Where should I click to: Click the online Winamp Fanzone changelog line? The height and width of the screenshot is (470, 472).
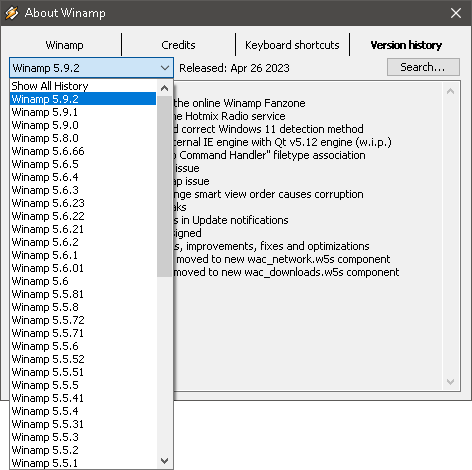tap(239, 103)
